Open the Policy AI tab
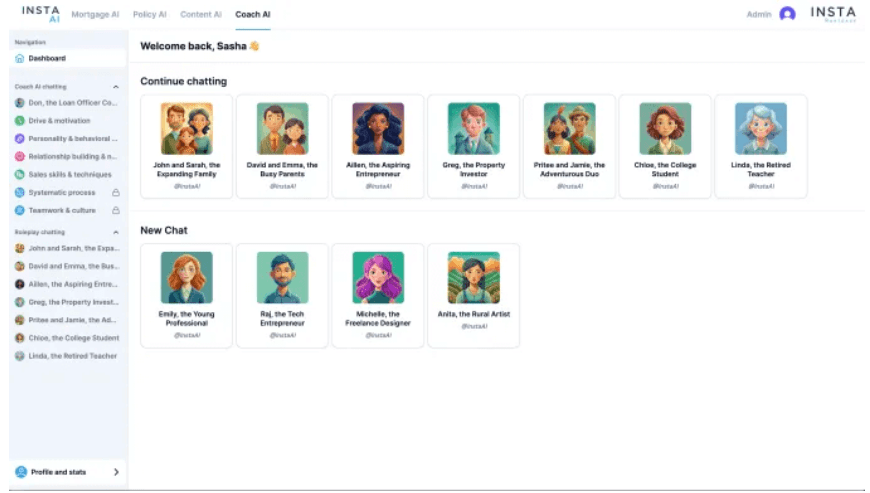The image size is (870, 493). [x=150, y=15]
